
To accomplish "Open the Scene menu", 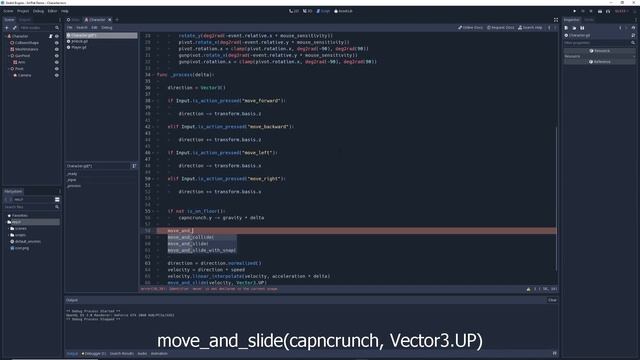I will 8,11.
